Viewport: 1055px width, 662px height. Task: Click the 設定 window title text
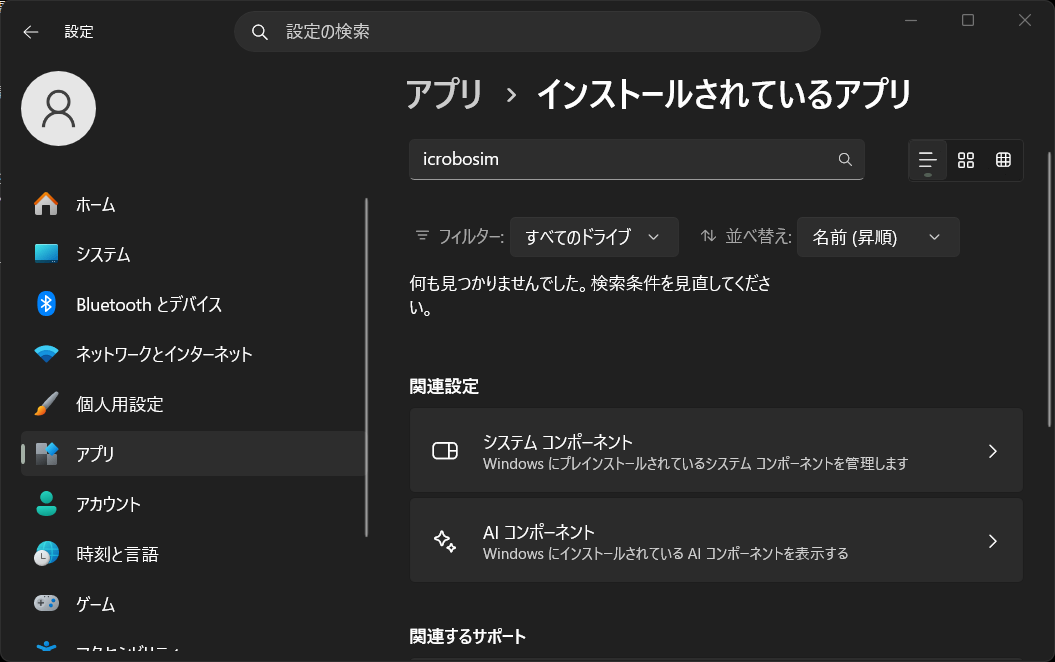(79, 32)
